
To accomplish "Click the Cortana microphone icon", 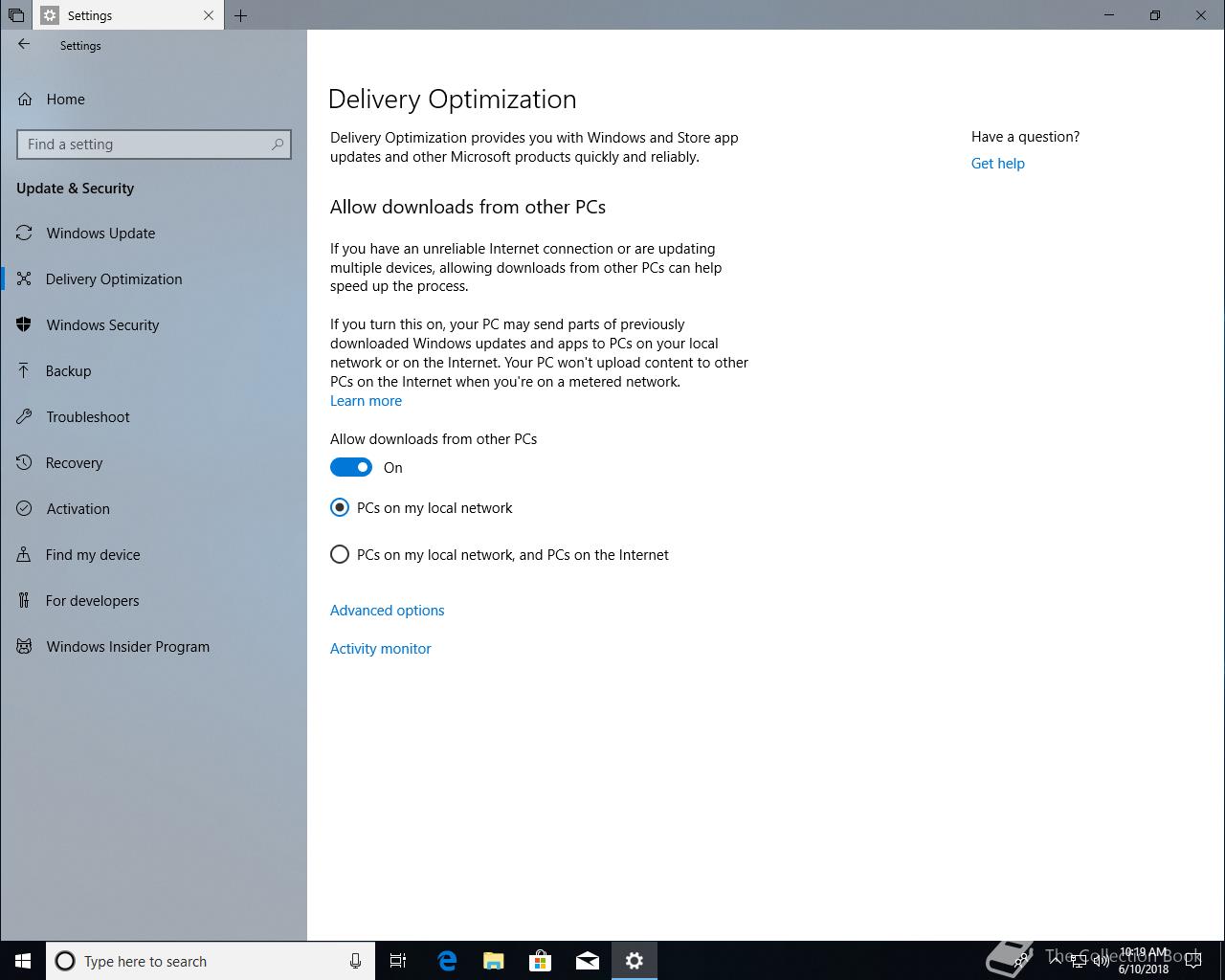I will 355,961.
